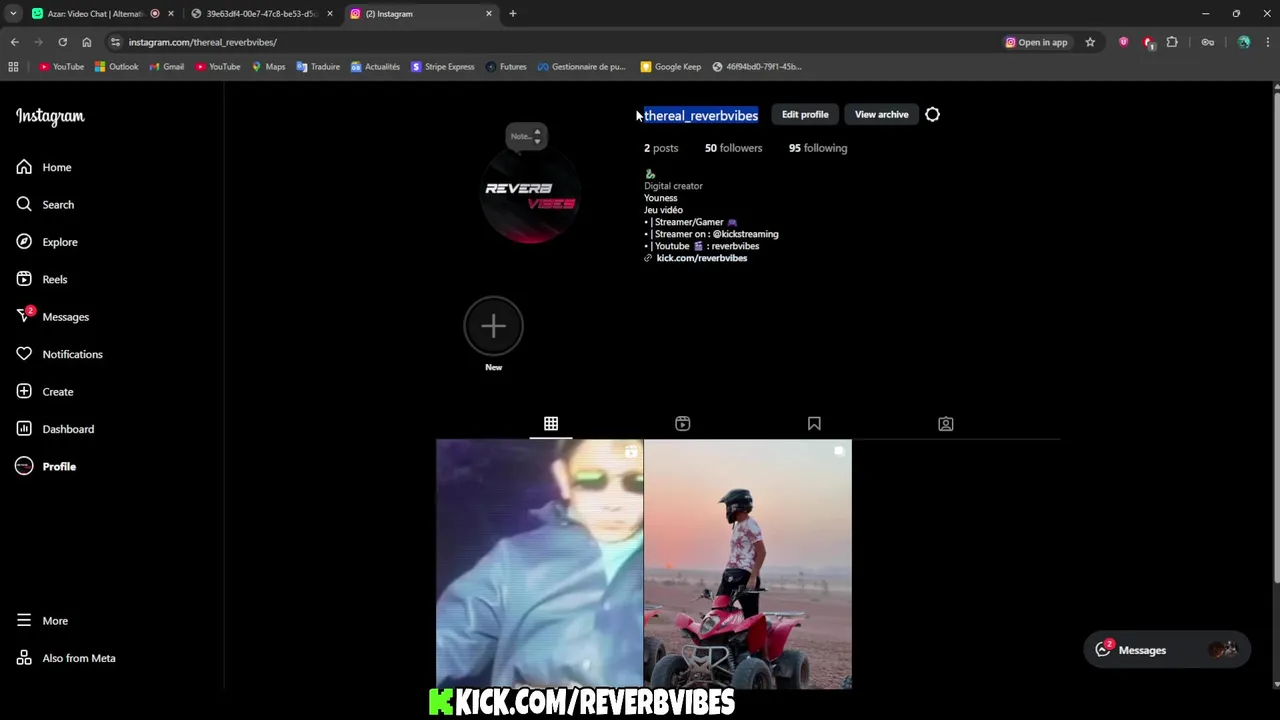
Task: Open @kickstreaming mention in bio
Action: click(745, 234)
